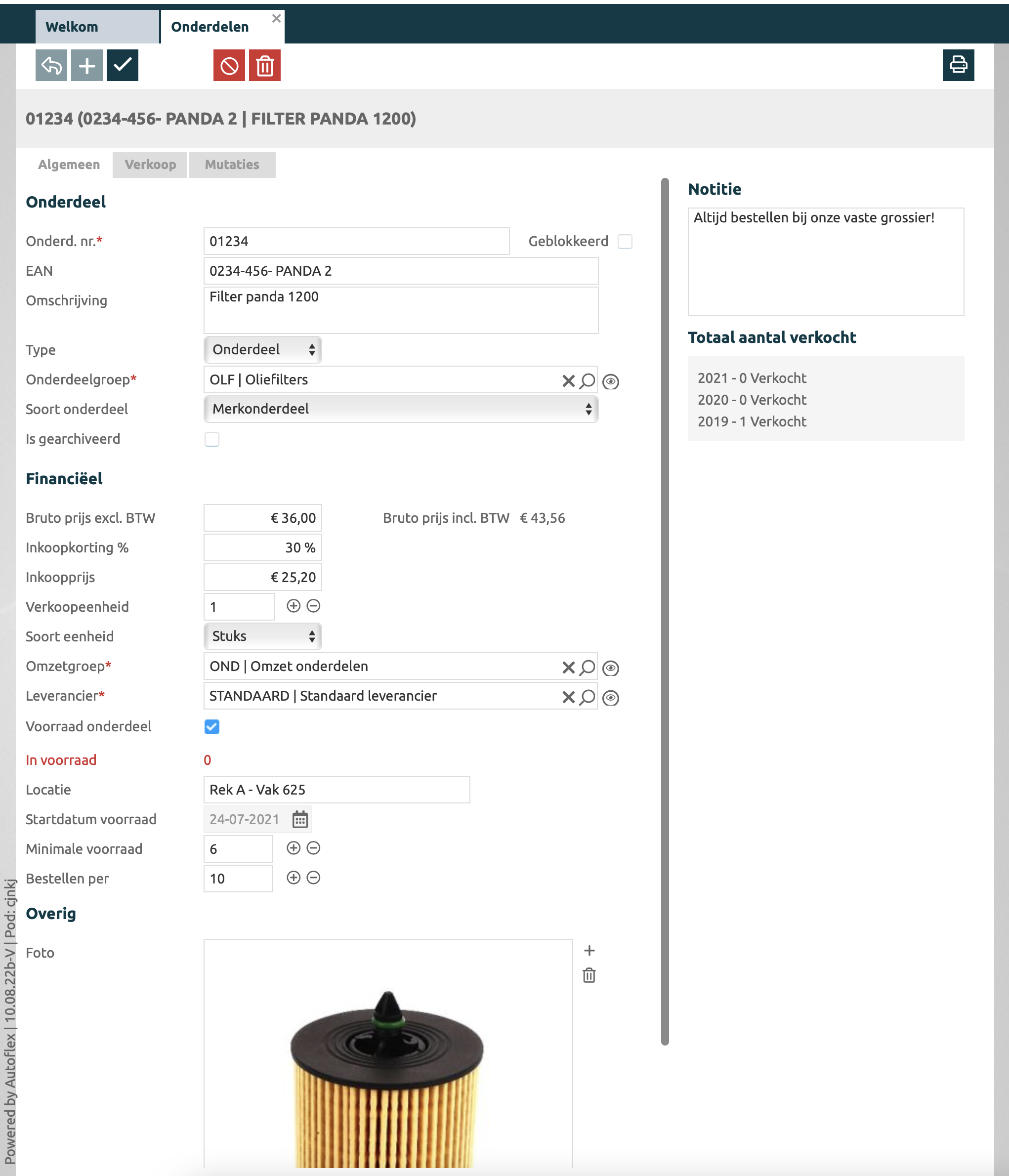Open calendar for Startdatum voorraad
The image size is (1009, 1176).
coord(299,819)
